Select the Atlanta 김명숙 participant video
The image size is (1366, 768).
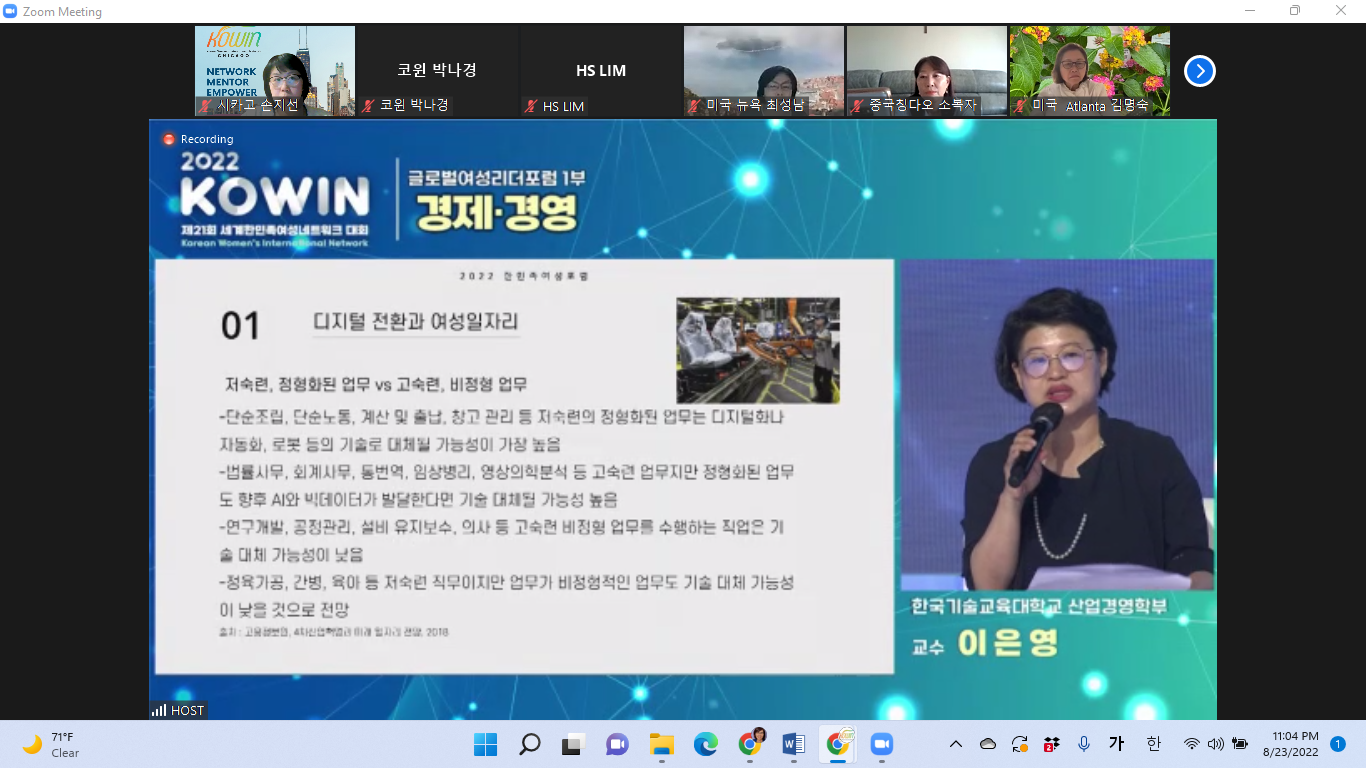tap(1089, 71)
